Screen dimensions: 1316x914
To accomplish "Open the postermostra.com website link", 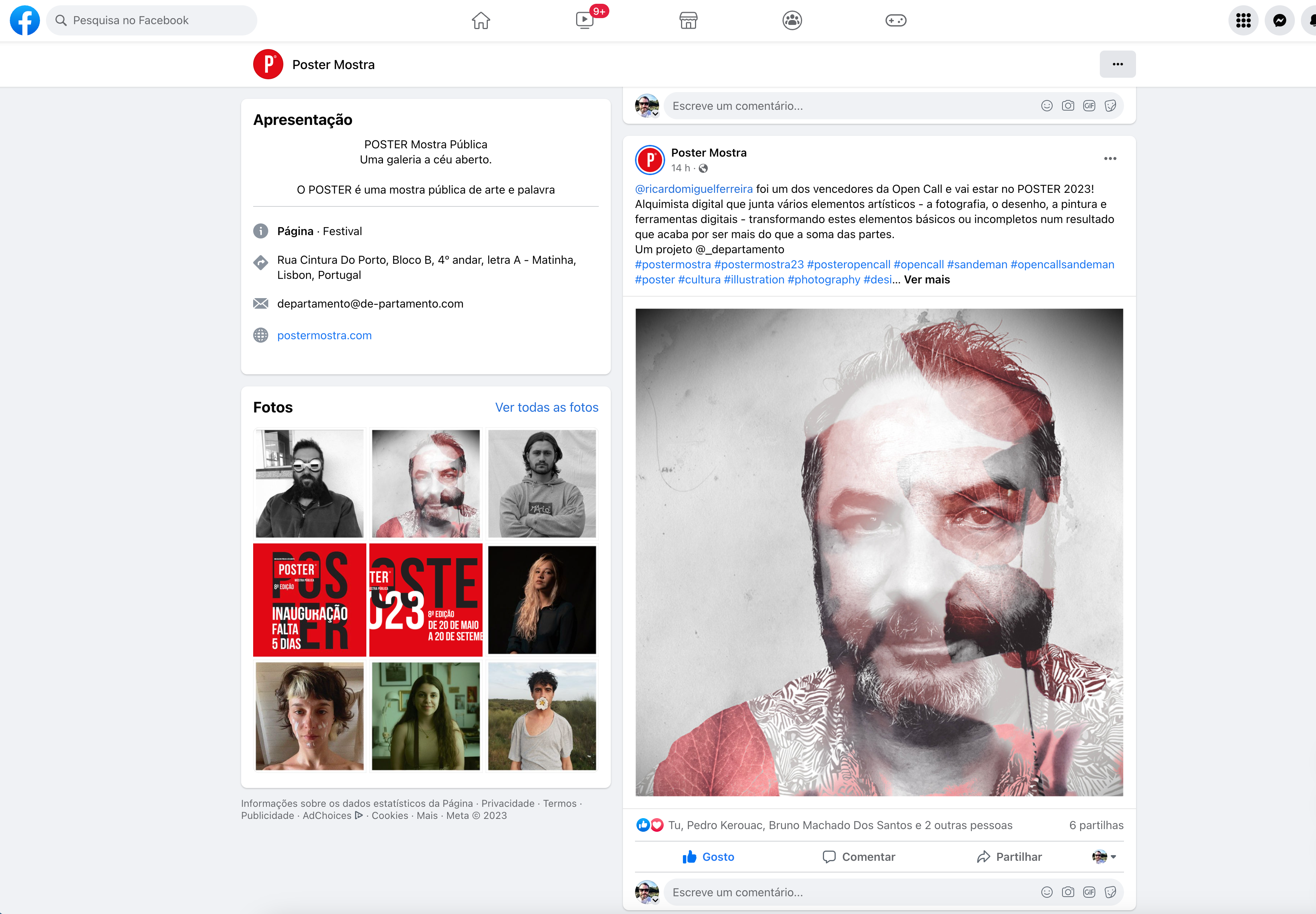I will click(324, 335).
